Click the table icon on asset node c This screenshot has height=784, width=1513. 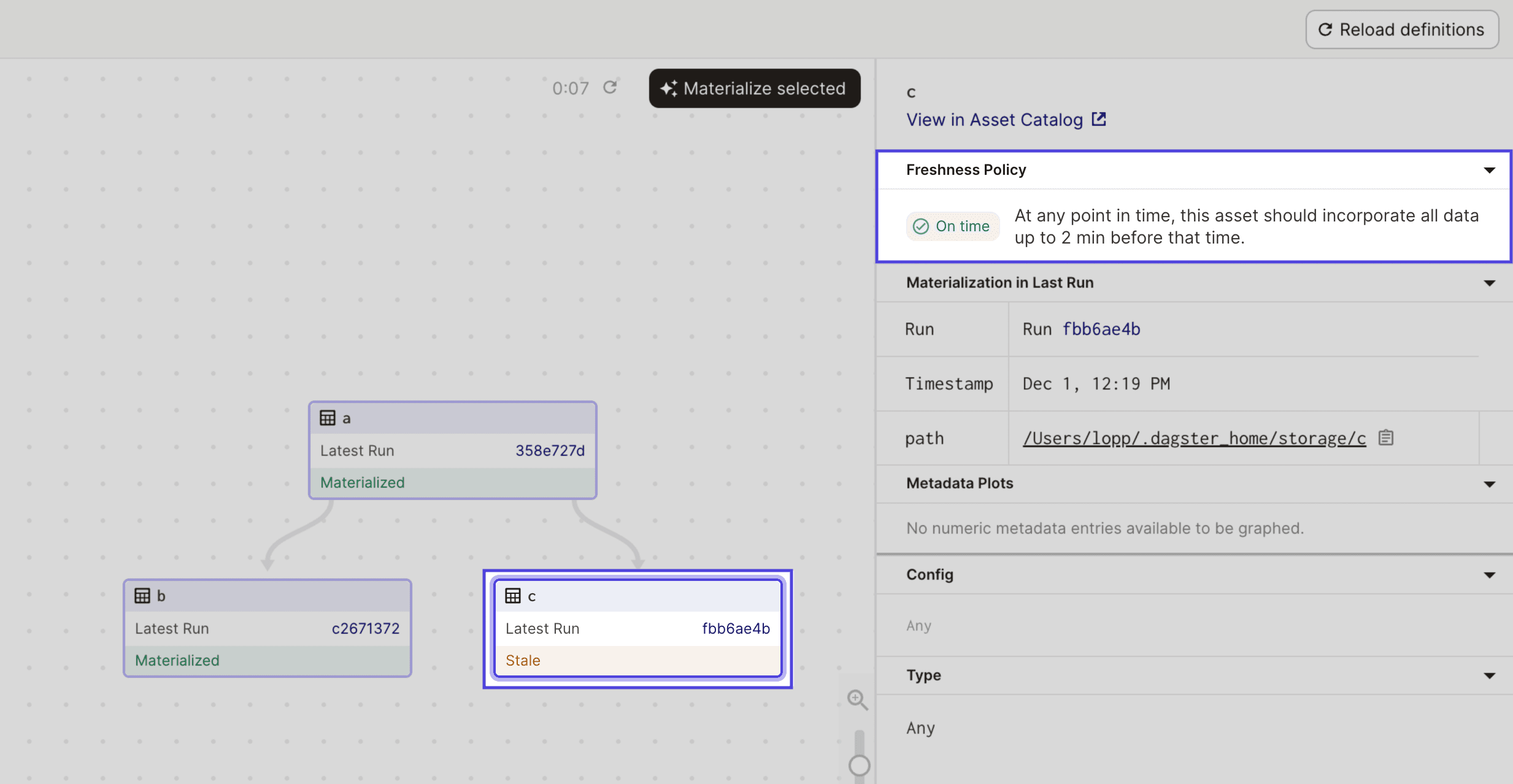click(513, 596)
